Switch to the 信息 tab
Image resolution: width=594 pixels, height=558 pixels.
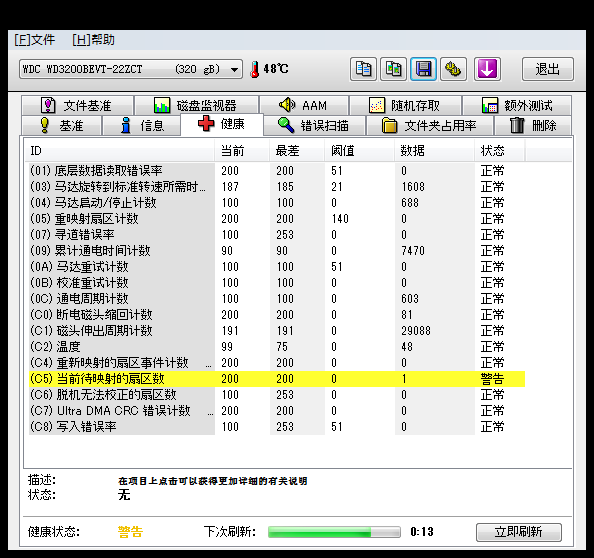point(141,125)
